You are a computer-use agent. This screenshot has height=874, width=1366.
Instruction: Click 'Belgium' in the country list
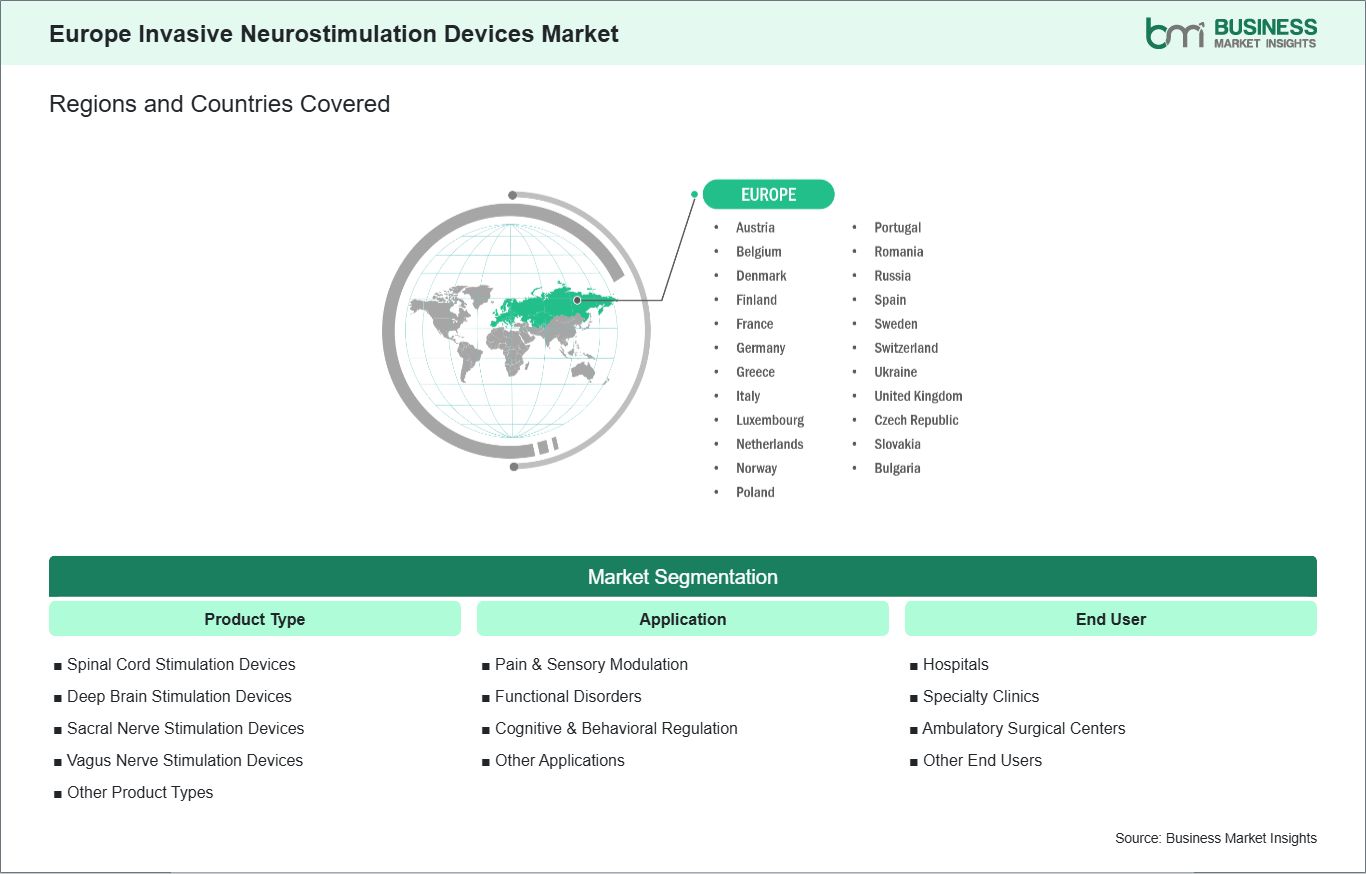(x=759, y=252)
